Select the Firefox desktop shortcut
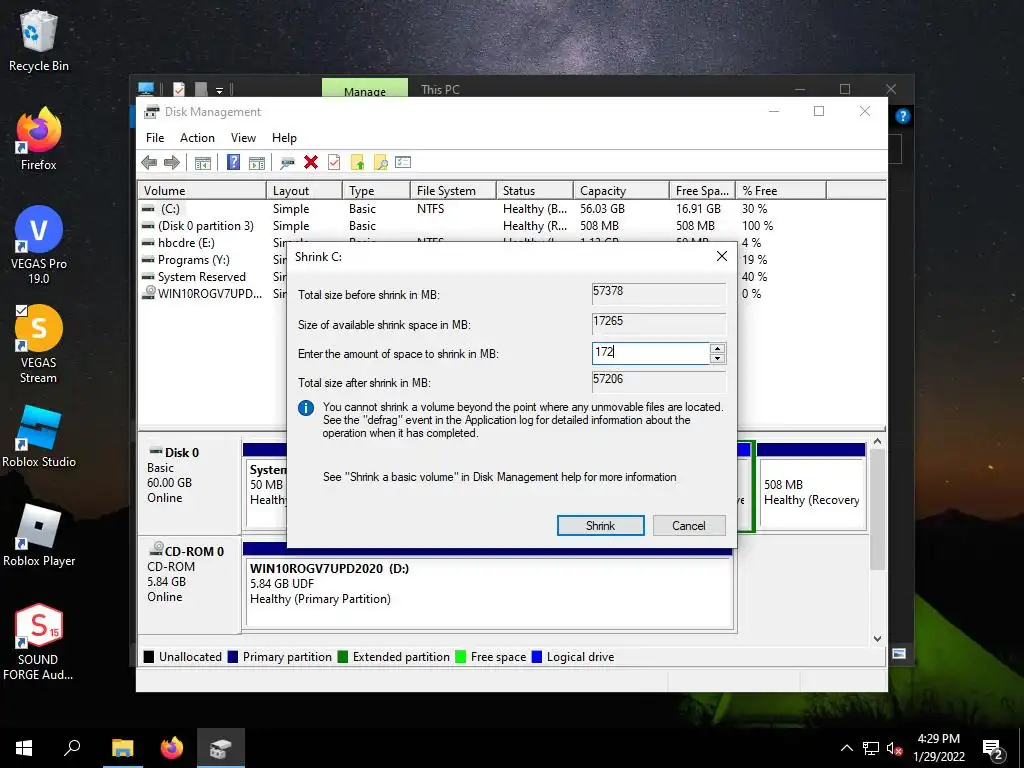The image size is (1024, 768). [39, 139]
